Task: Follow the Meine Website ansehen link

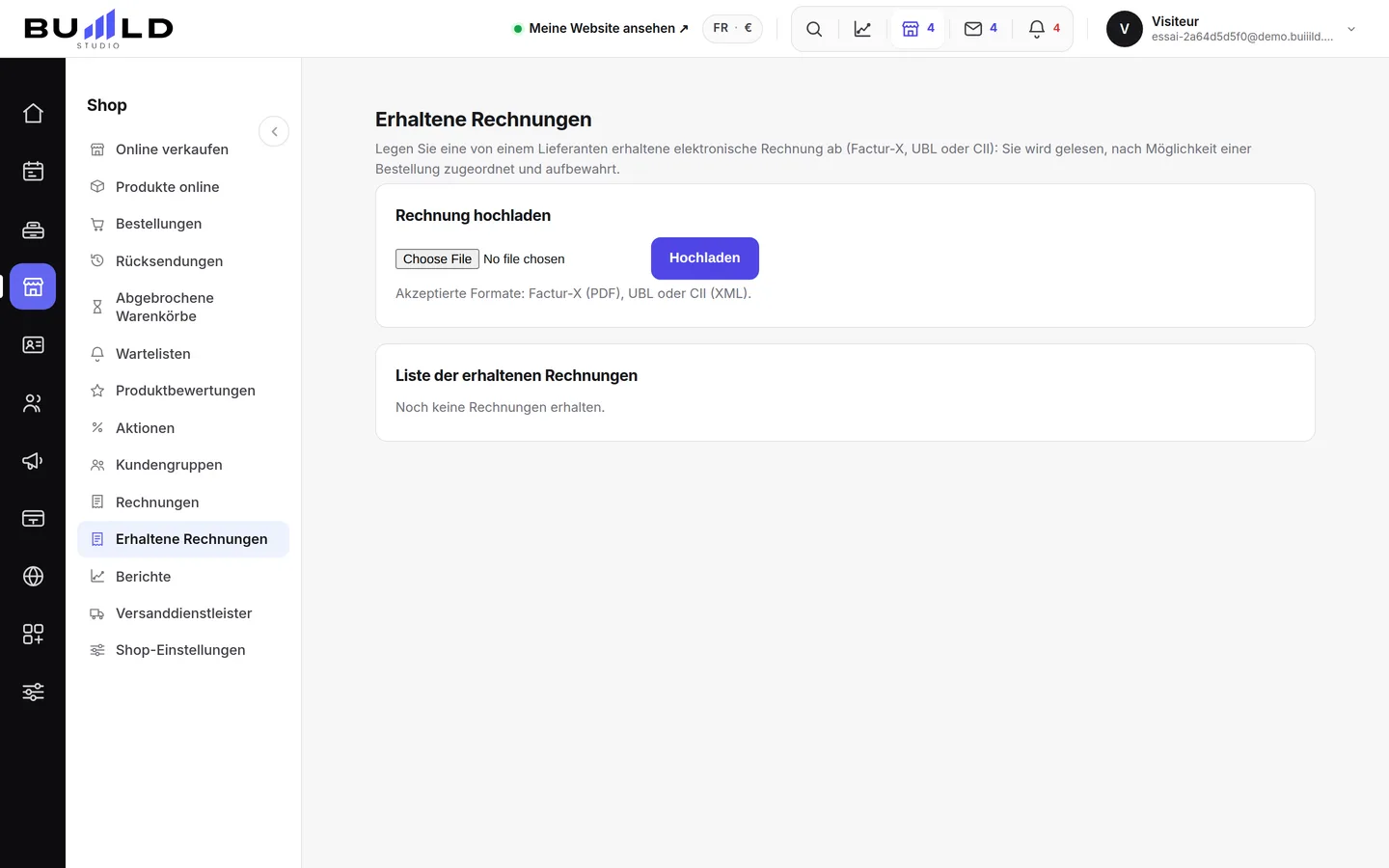Action: [x=601, y=29]
